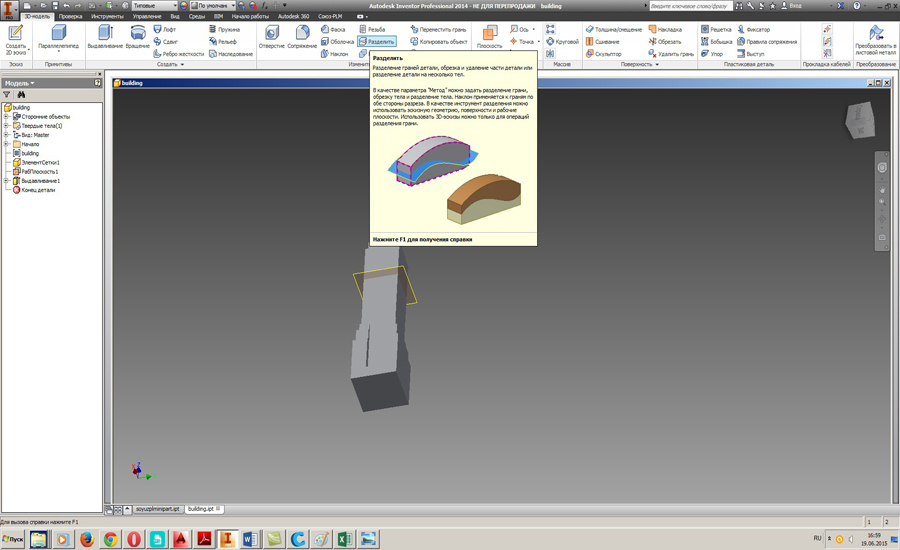This screenshot has width=900, height=550.
Task: Open the browser filter funnel icon
Action: pyautogui.click(x=7, y=95)
